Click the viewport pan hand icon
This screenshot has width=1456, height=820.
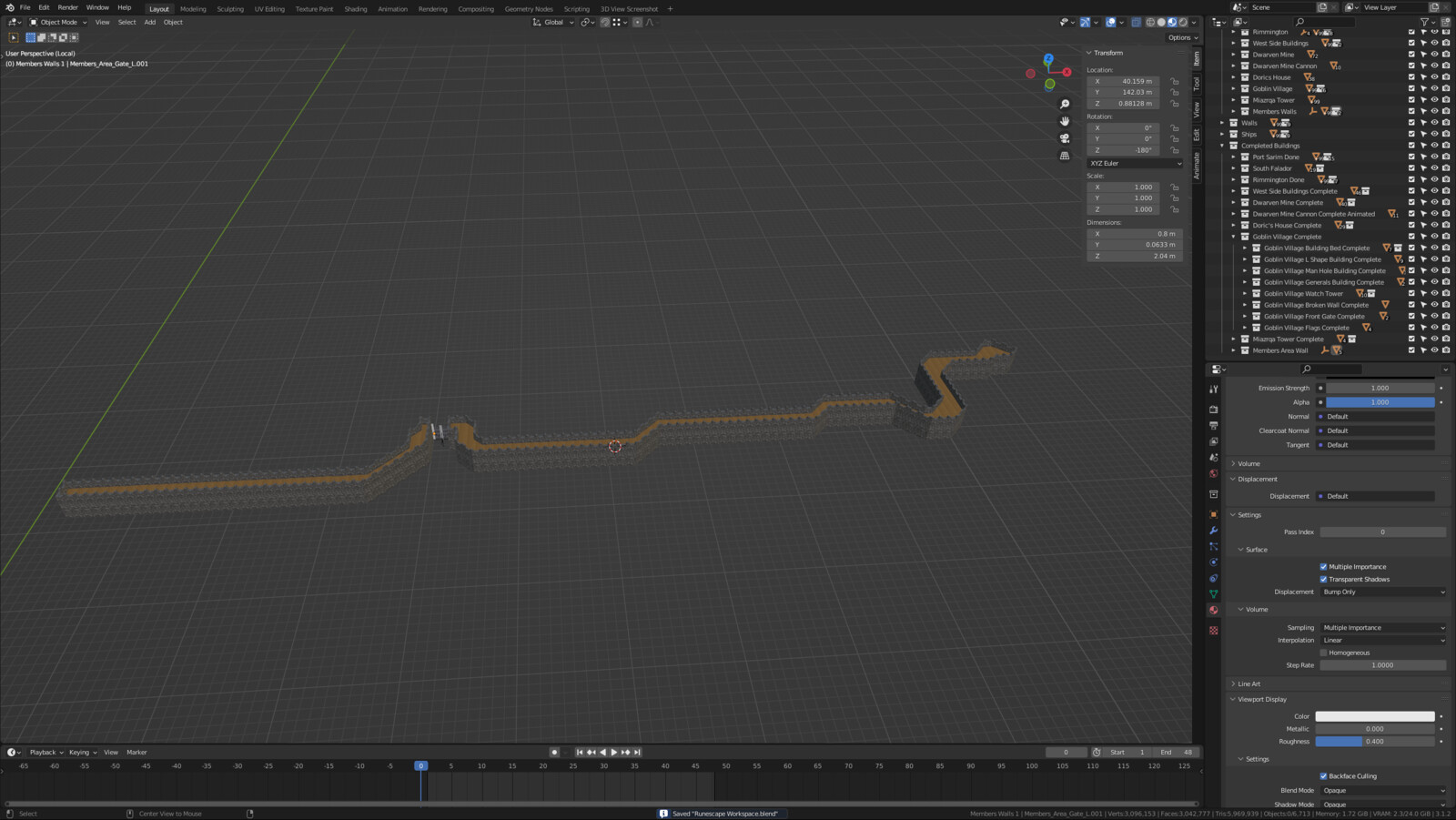(1065, 121)
